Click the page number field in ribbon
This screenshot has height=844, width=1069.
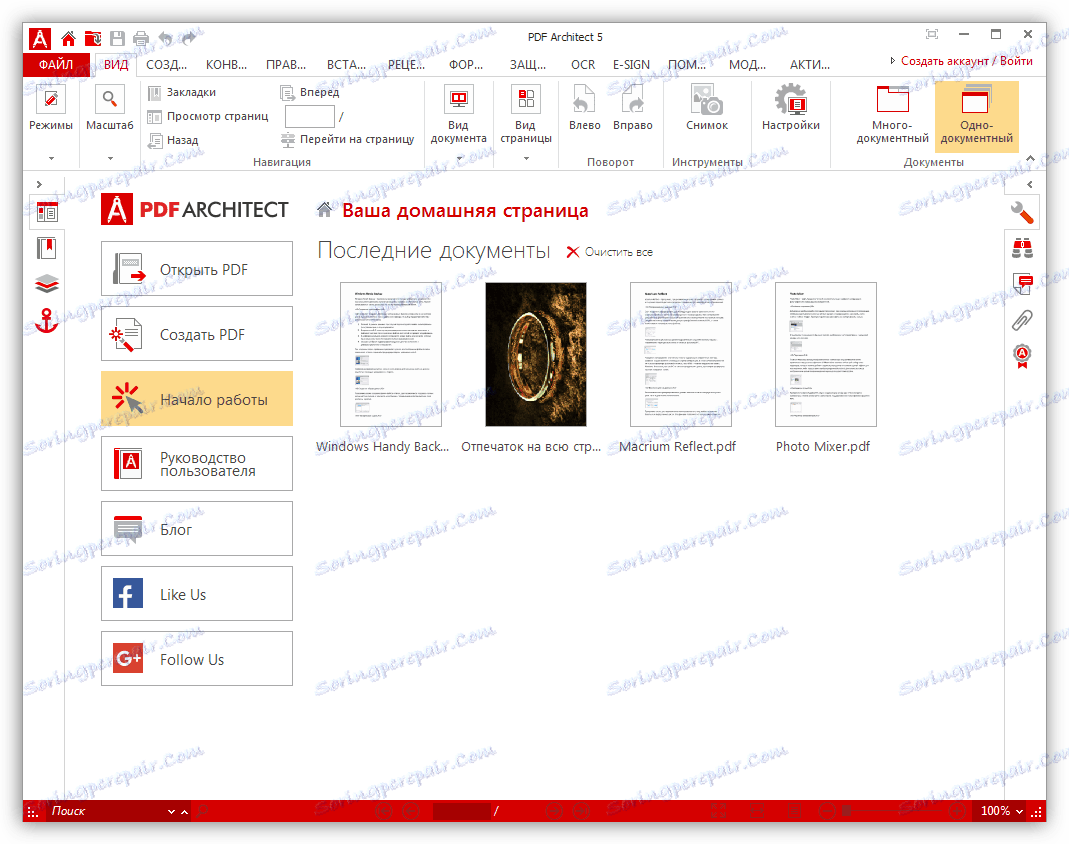click(310, 117)
